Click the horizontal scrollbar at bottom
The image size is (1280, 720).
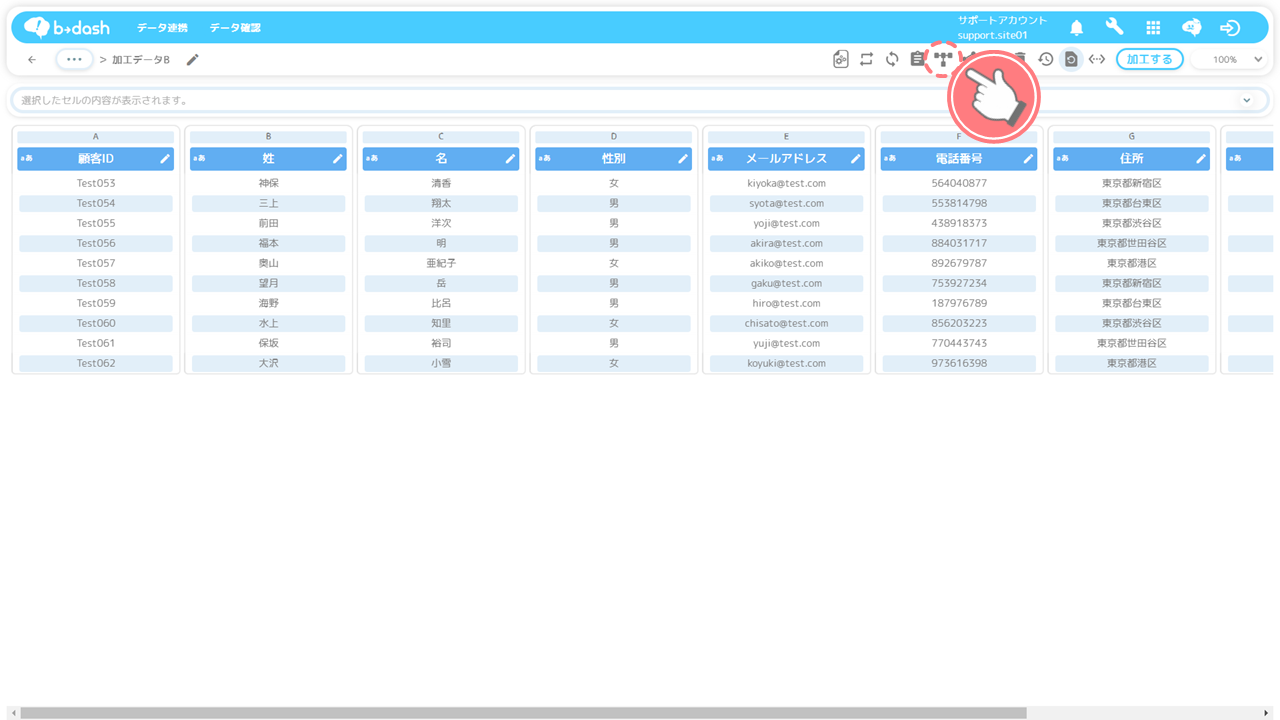click(x=520, y=713)
